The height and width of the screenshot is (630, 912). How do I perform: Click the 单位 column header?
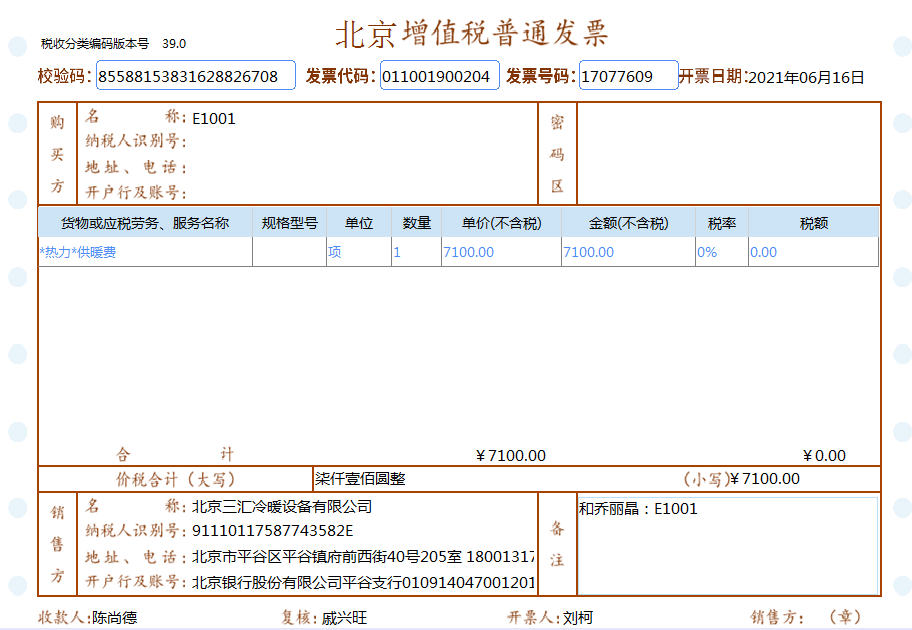[359, 223]
